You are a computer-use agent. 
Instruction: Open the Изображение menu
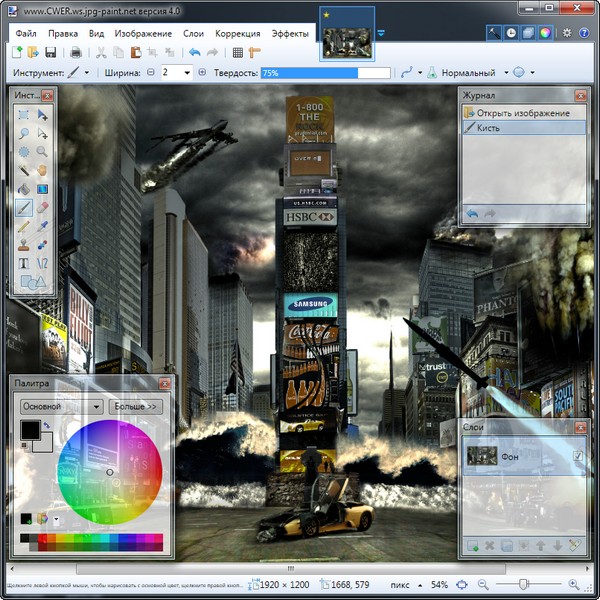[143, 33]
